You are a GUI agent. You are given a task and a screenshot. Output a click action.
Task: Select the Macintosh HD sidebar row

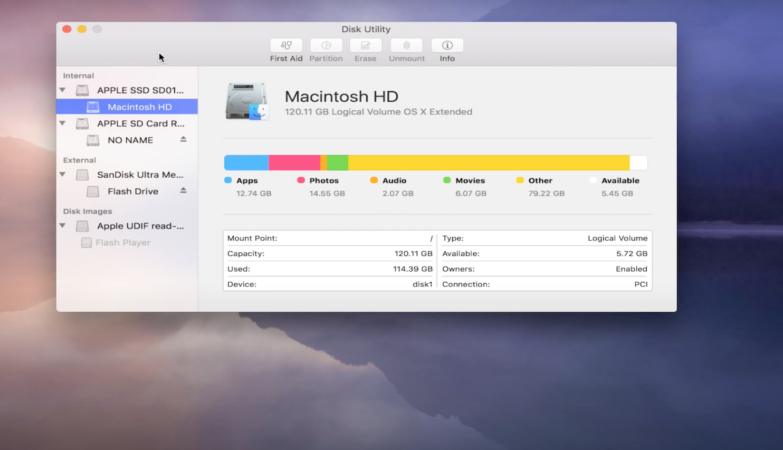(x=127, y=107)
